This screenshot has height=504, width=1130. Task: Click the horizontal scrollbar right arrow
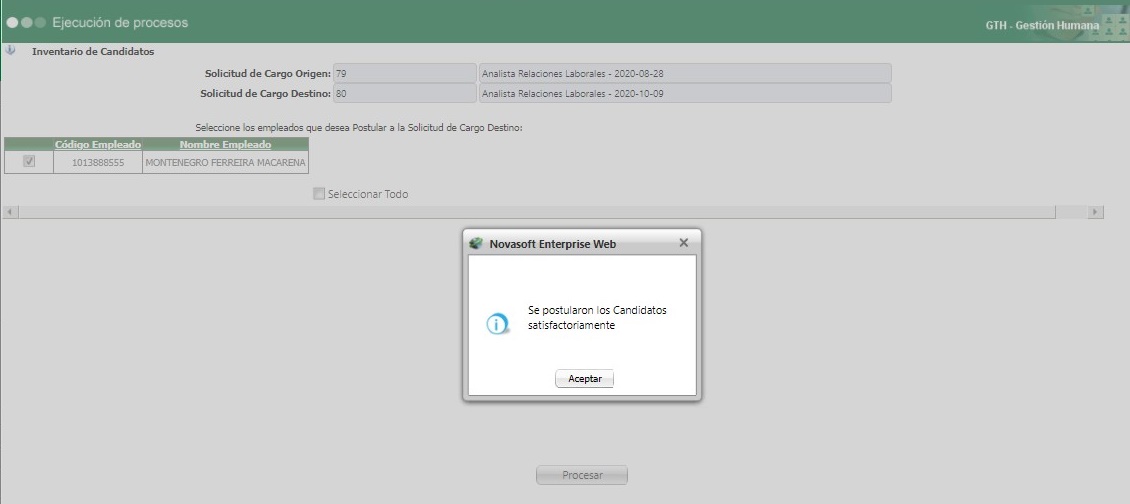point(1096,212)
